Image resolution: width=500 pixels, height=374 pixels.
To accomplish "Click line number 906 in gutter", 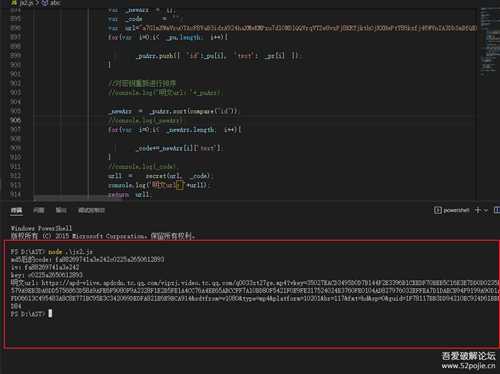I will click(x=16, y=120).
